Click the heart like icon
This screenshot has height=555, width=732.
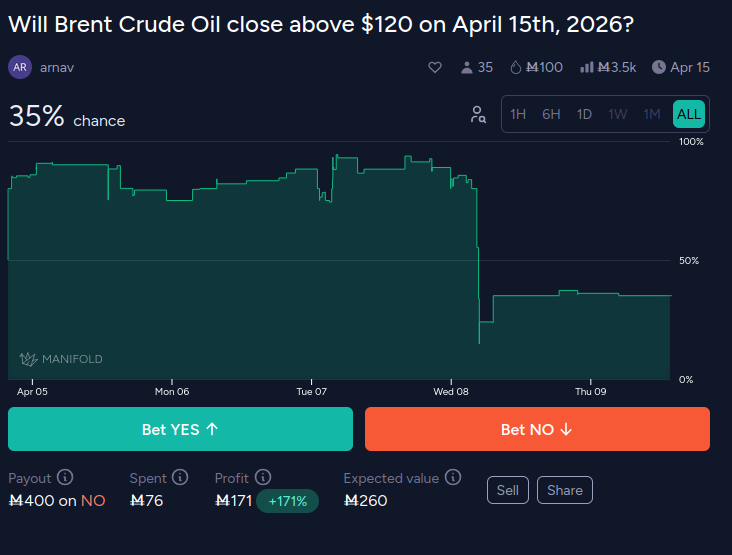[x=435, y=67]
